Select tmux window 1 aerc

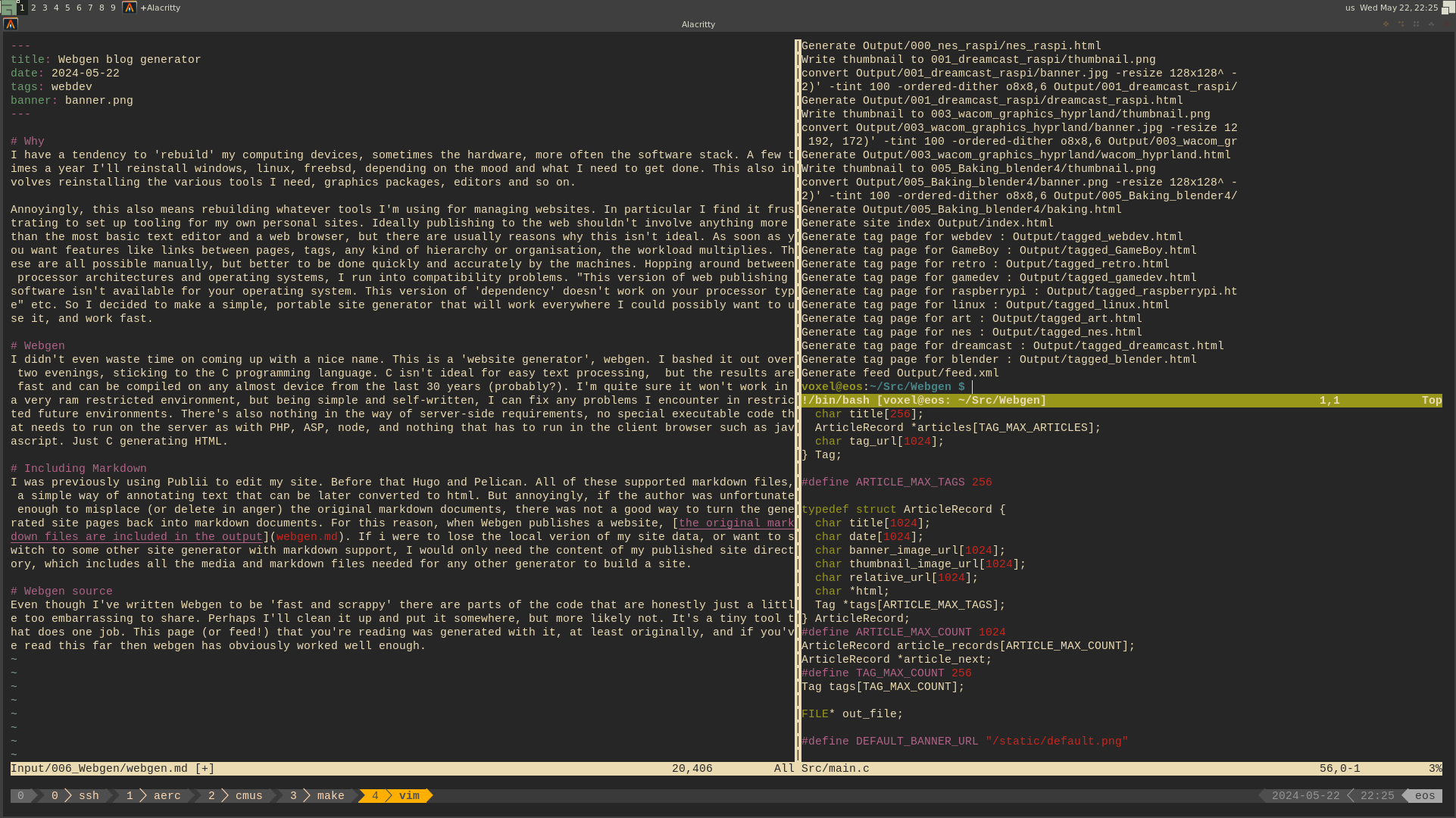click(154, 796)
